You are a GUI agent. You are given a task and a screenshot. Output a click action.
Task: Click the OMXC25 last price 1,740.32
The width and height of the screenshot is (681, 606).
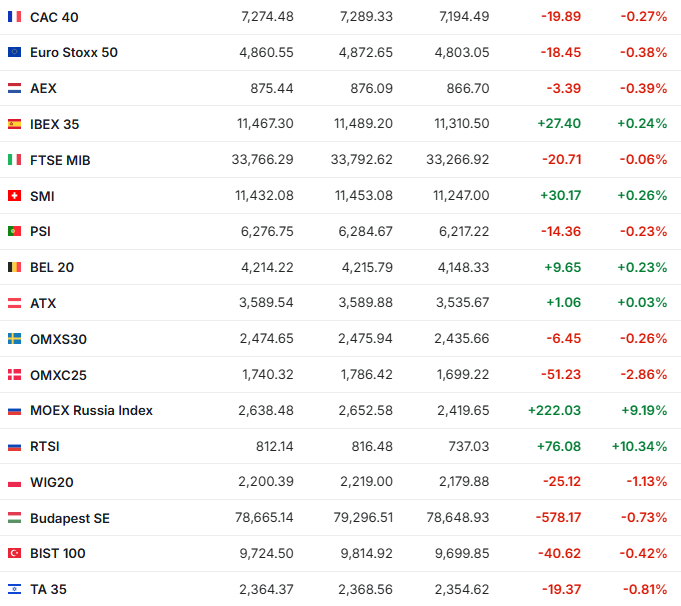coord(266,374)
